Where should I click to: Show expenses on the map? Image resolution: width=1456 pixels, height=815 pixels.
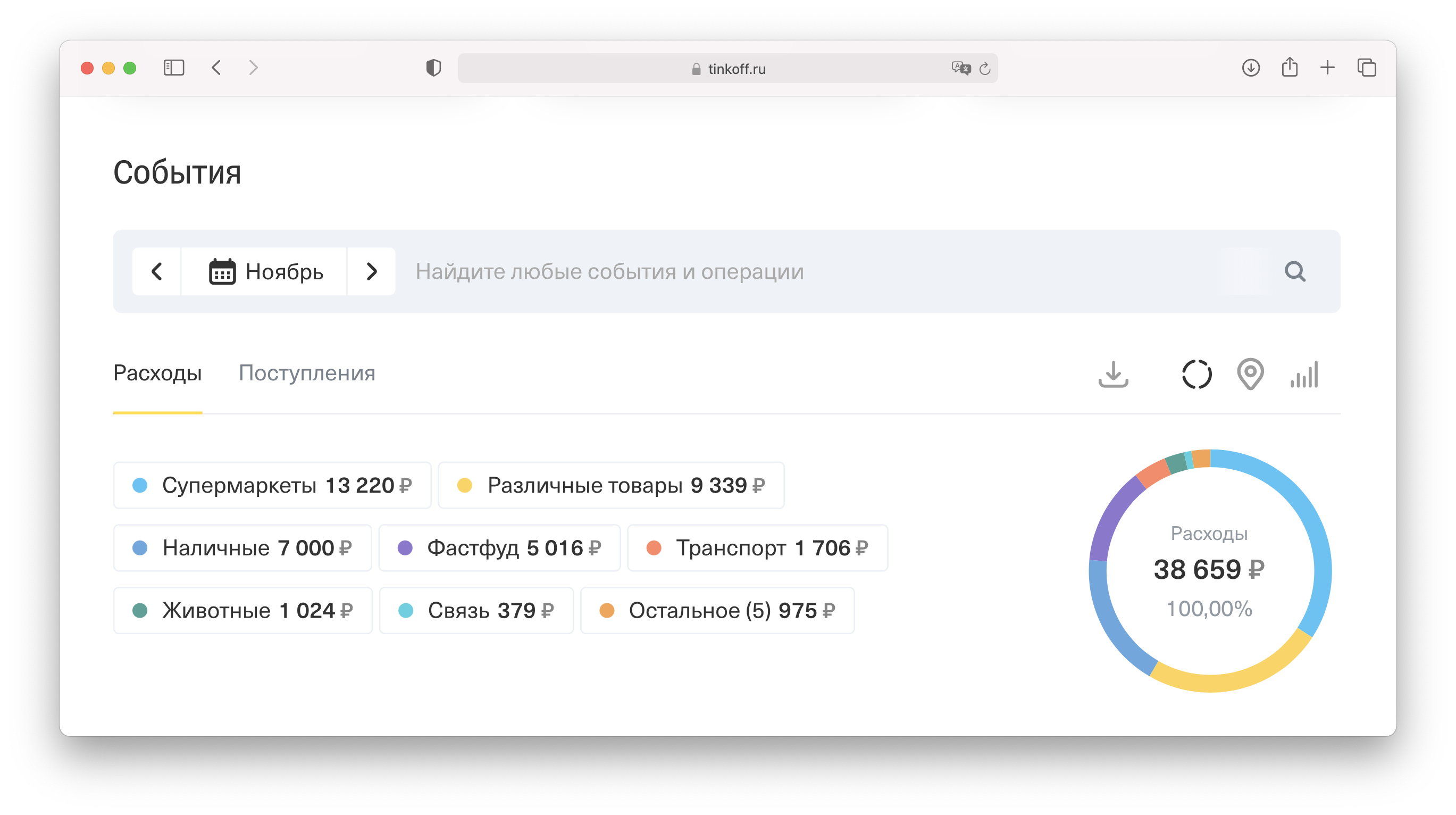point(1250,375)
